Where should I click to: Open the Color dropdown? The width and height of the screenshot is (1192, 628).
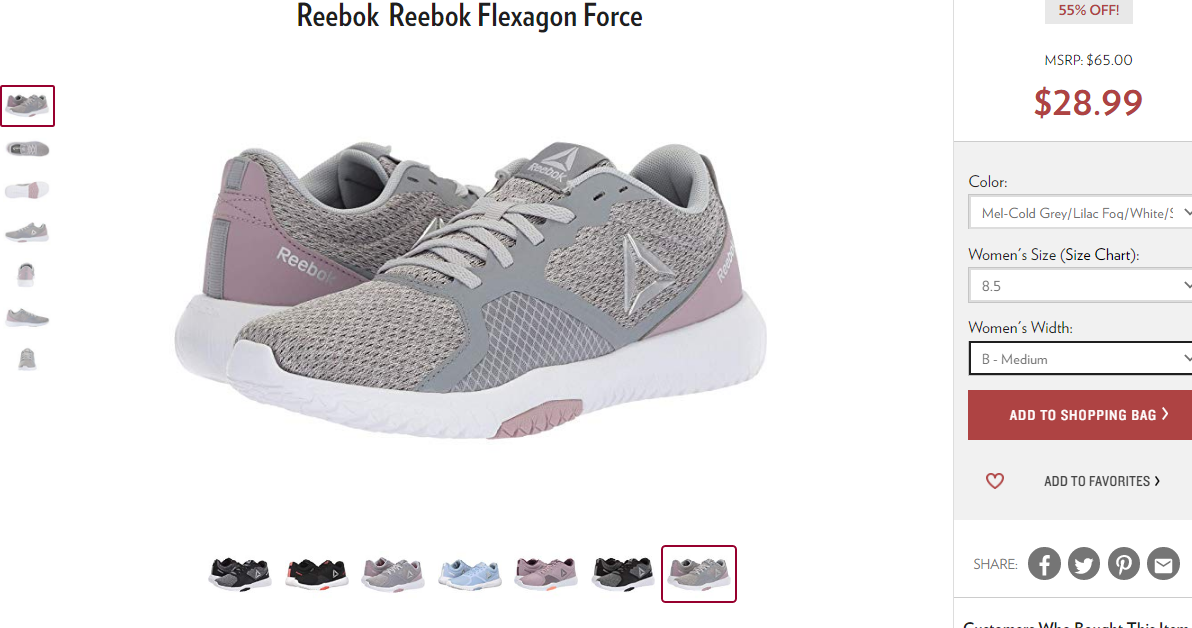point(1080,213)
